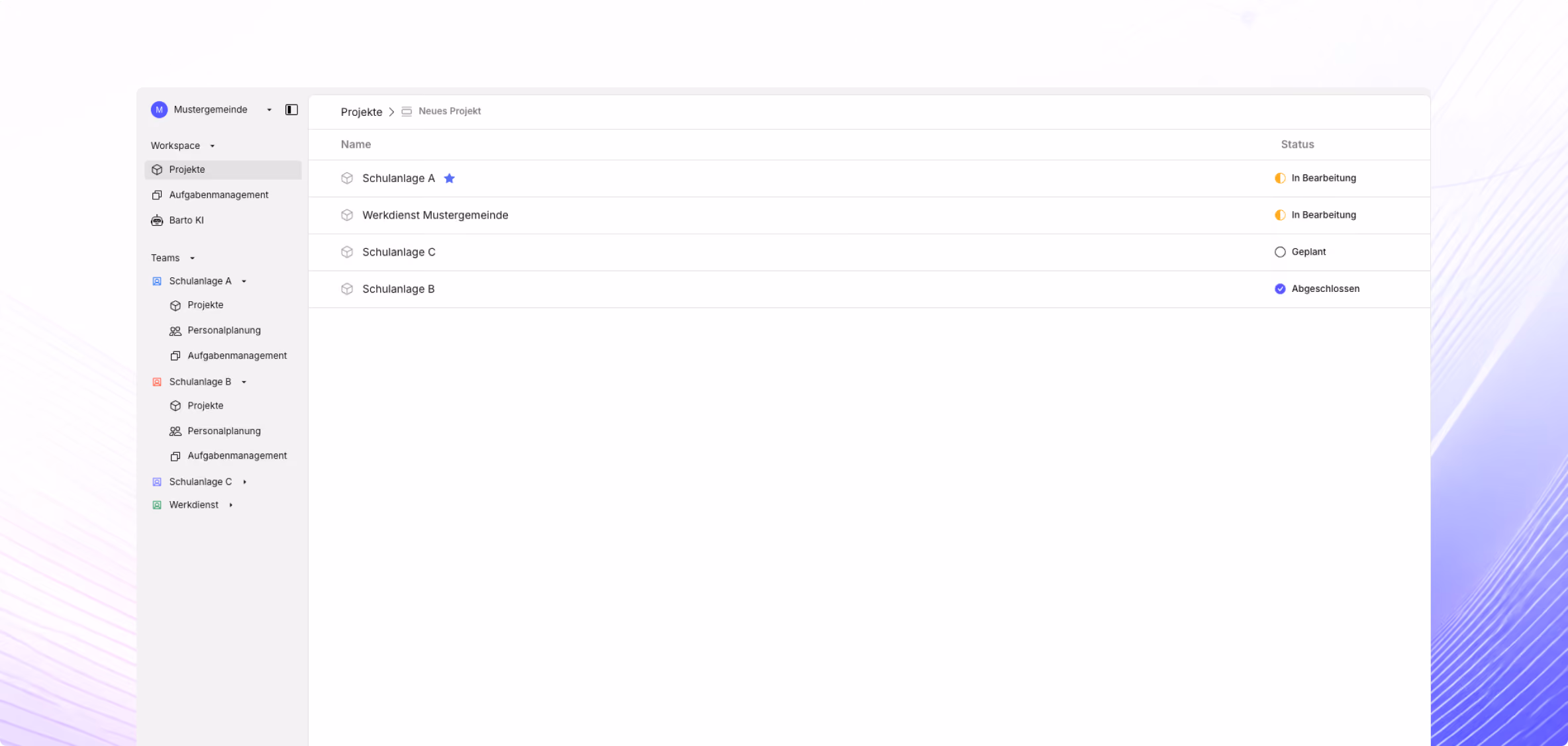
Task: Open Personalplanung under Schulanlage B team
Action: point(224,431)
